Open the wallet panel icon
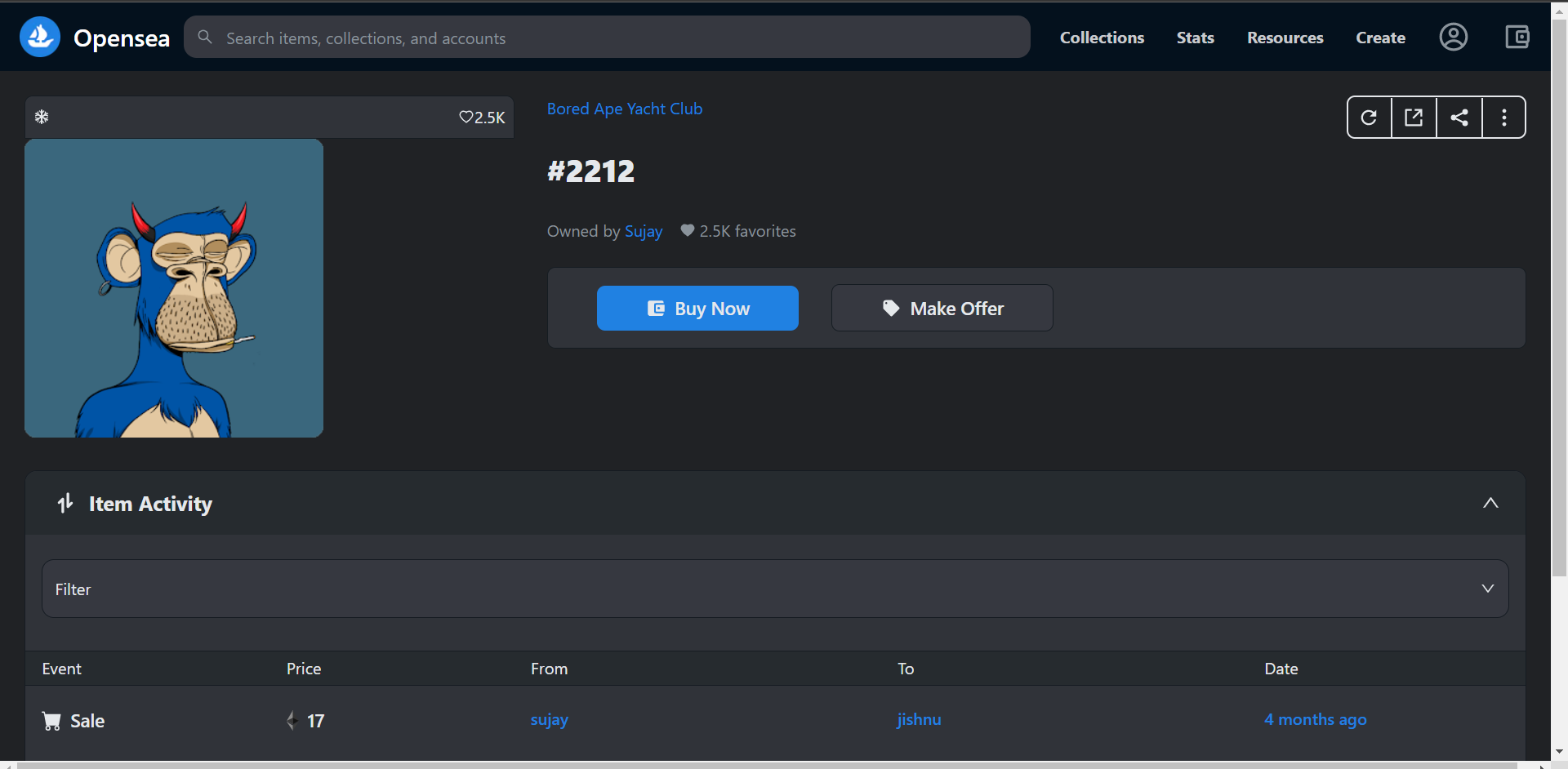This screenshot has height=769, width=1568. click(1517, 37)
